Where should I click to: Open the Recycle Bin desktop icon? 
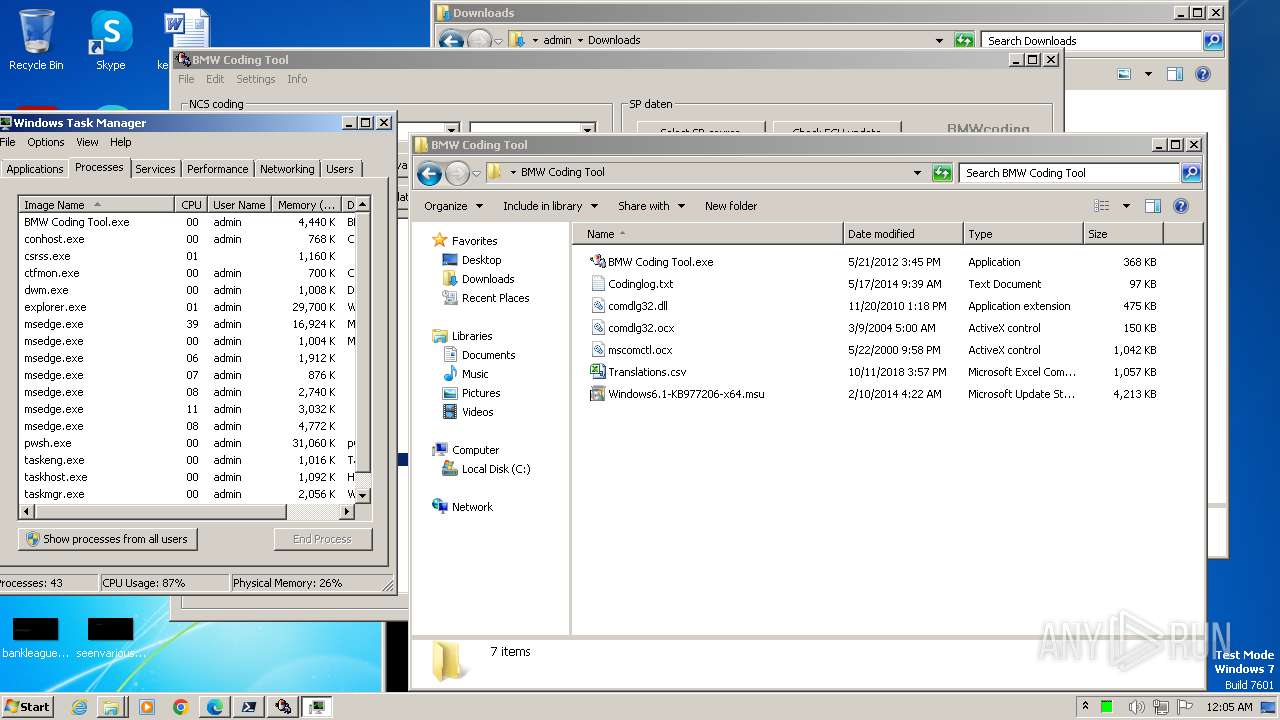(36, 40)
